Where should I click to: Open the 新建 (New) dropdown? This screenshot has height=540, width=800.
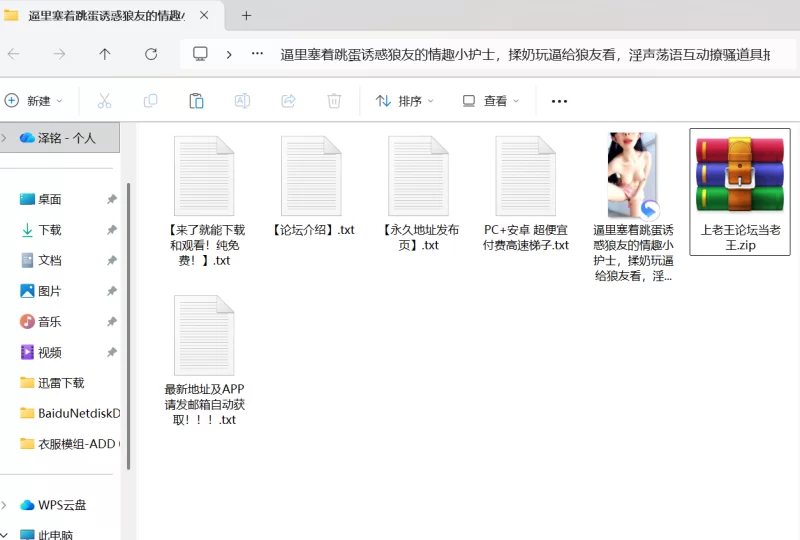pyautogui.click(x=34, y=101)
